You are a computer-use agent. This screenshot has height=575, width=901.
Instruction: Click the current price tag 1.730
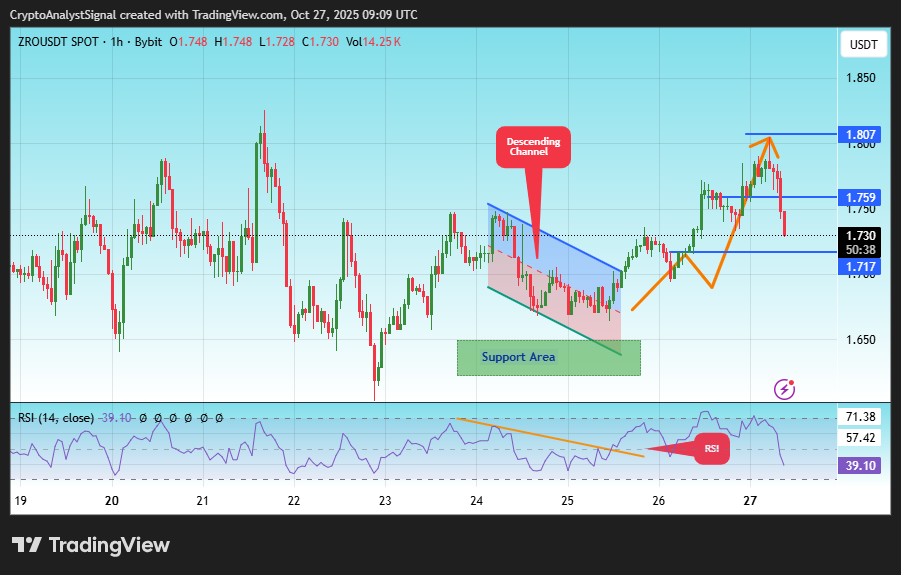point(859,236)
